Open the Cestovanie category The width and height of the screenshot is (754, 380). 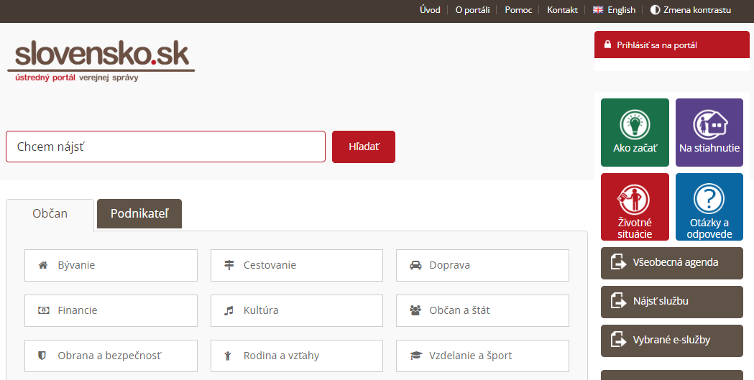click(x=297, y=265)
